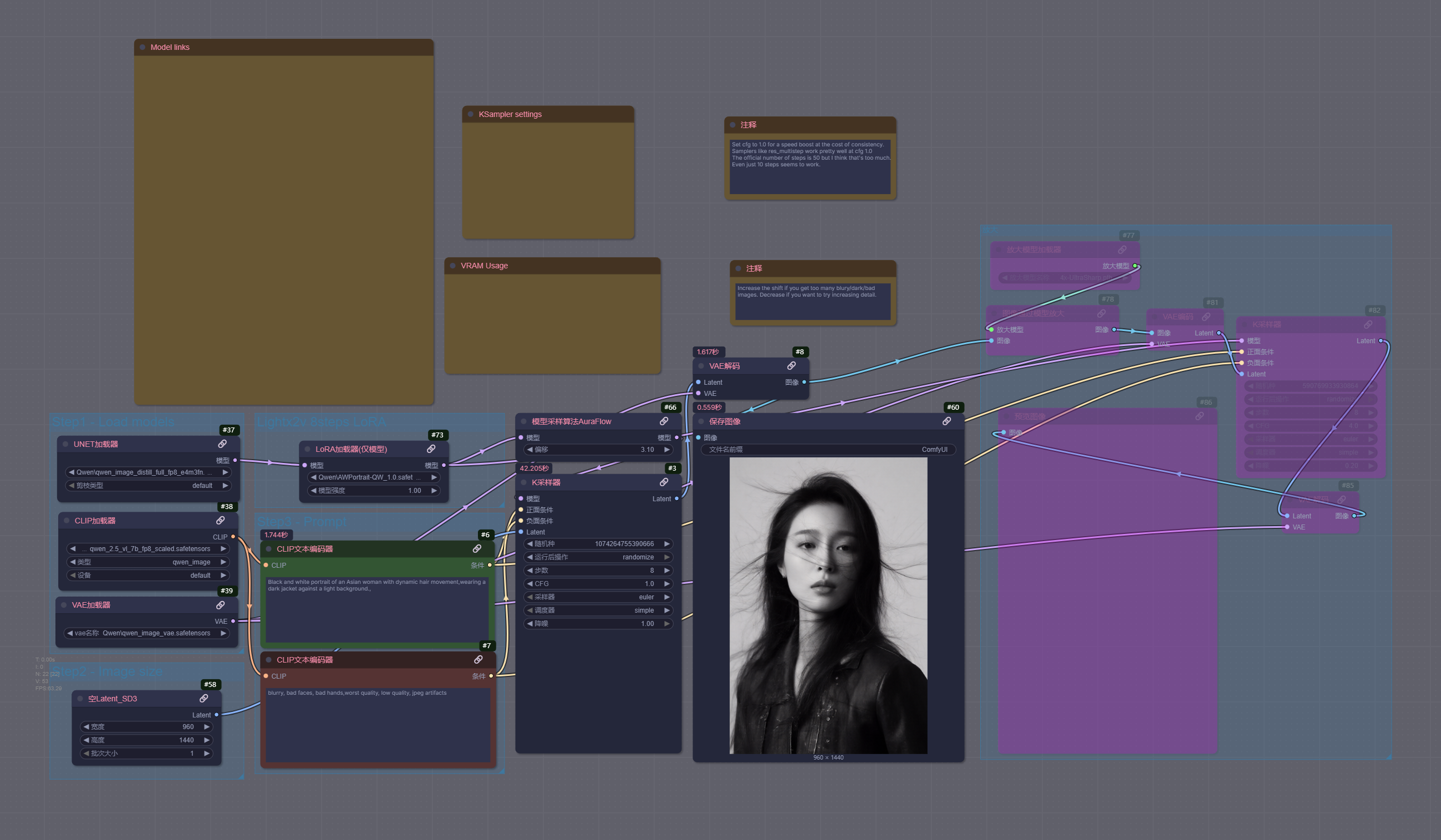Screen dimensions: 1441x840
Task: Toggle collapse dot on KSampler settings note
Action: (471, 114)
